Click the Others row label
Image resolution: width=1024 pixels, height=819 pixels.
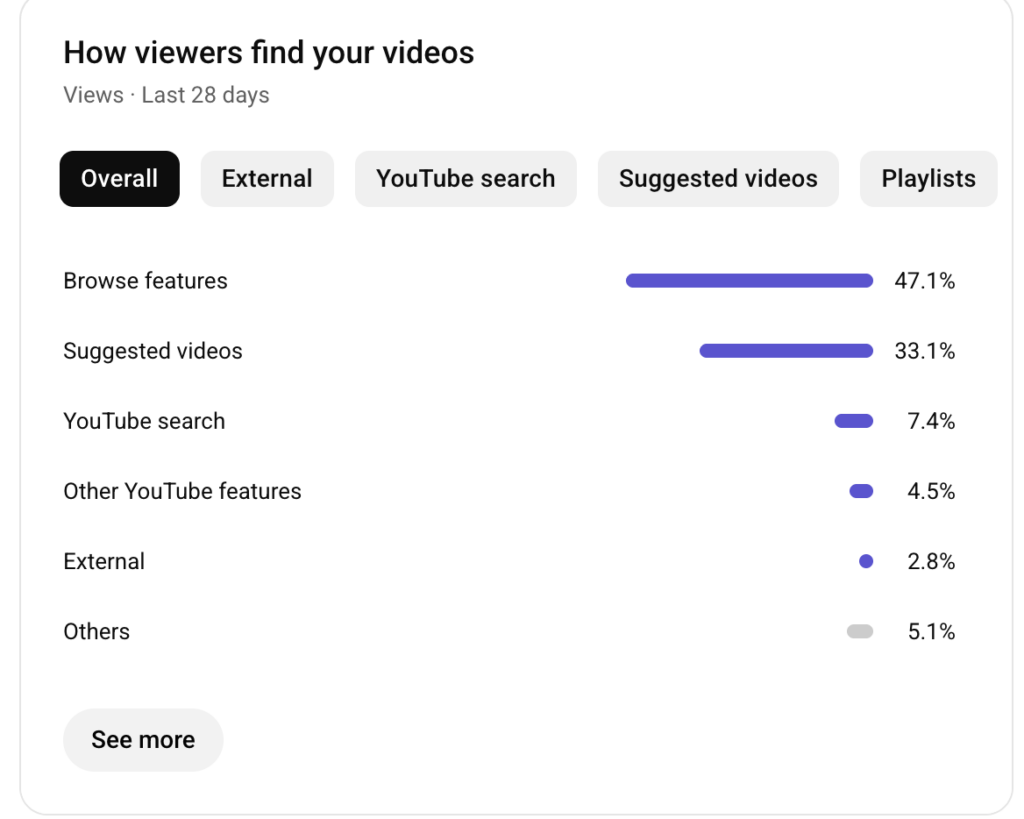pyautogui.click(x=96, y=631)
